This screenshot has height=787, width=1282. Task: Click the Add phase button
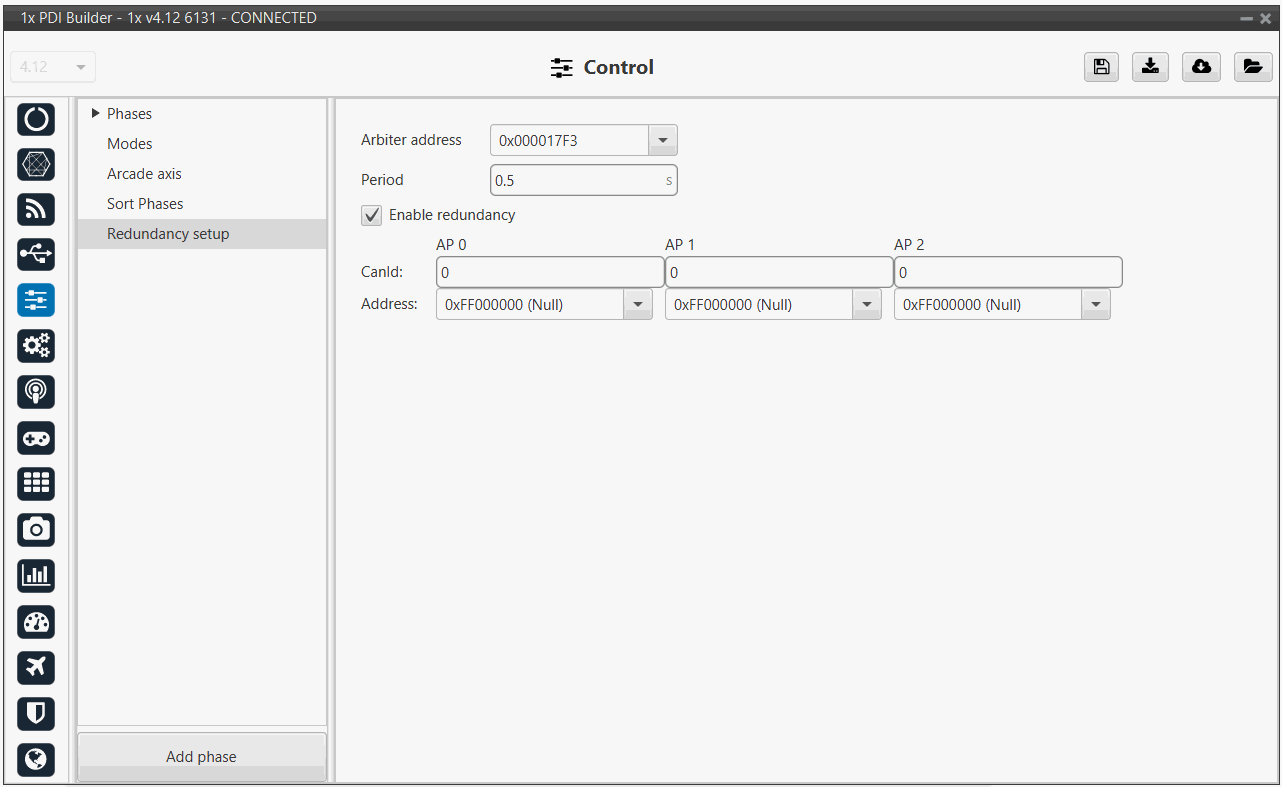click(201, 757)
